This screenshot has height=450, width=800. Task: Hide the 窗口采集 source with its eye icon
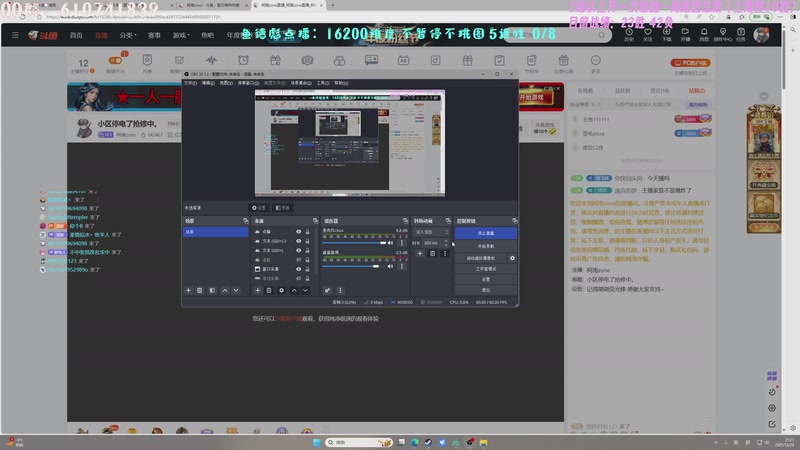pyautogui.click(x=298, y=269)
